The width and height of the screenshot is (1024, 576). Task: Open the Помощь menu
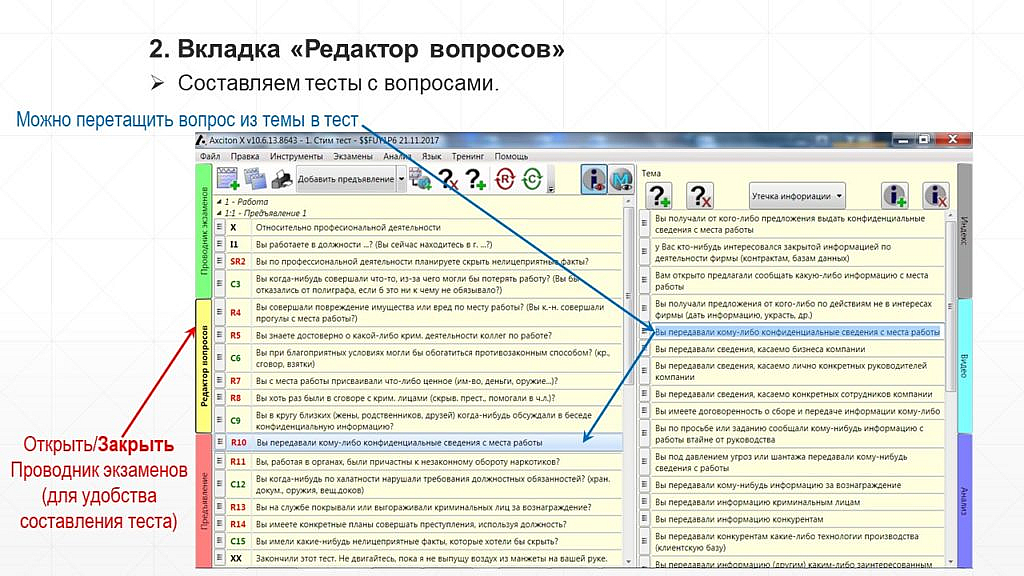tap(511, 156)
